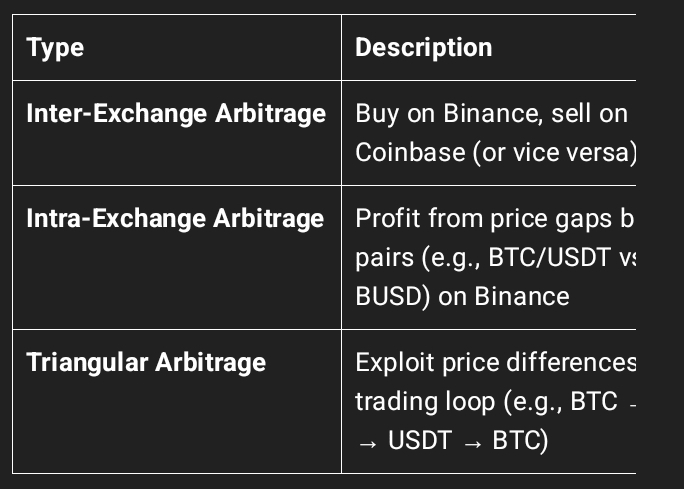This screenshot has height=489, width=684.
Task: Click the "→ USDT → BTC)" line
Action: (x=451, y=441)
